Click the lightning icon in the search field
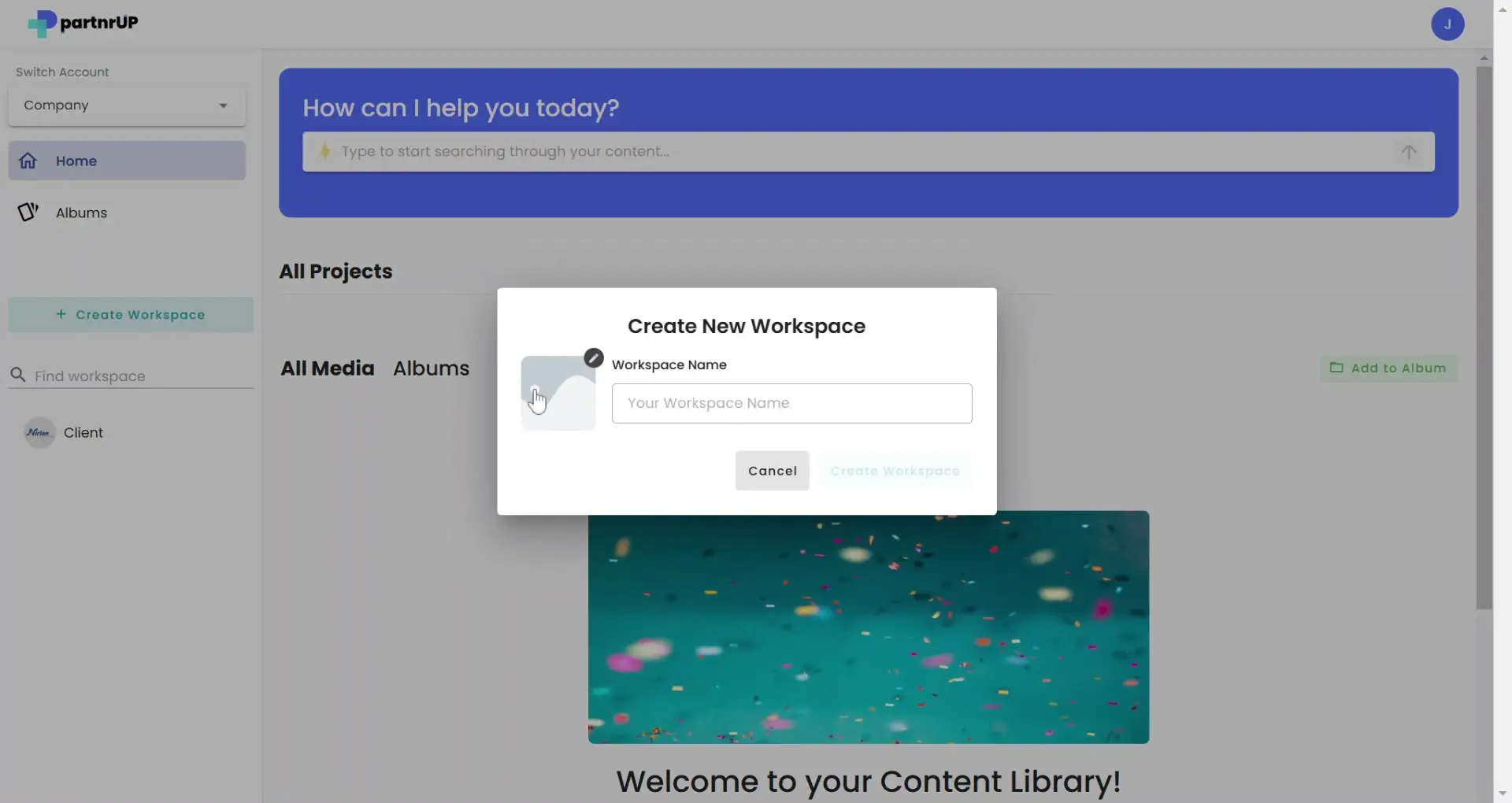Viewport: 1512px width, 803px height. [325, 152]
